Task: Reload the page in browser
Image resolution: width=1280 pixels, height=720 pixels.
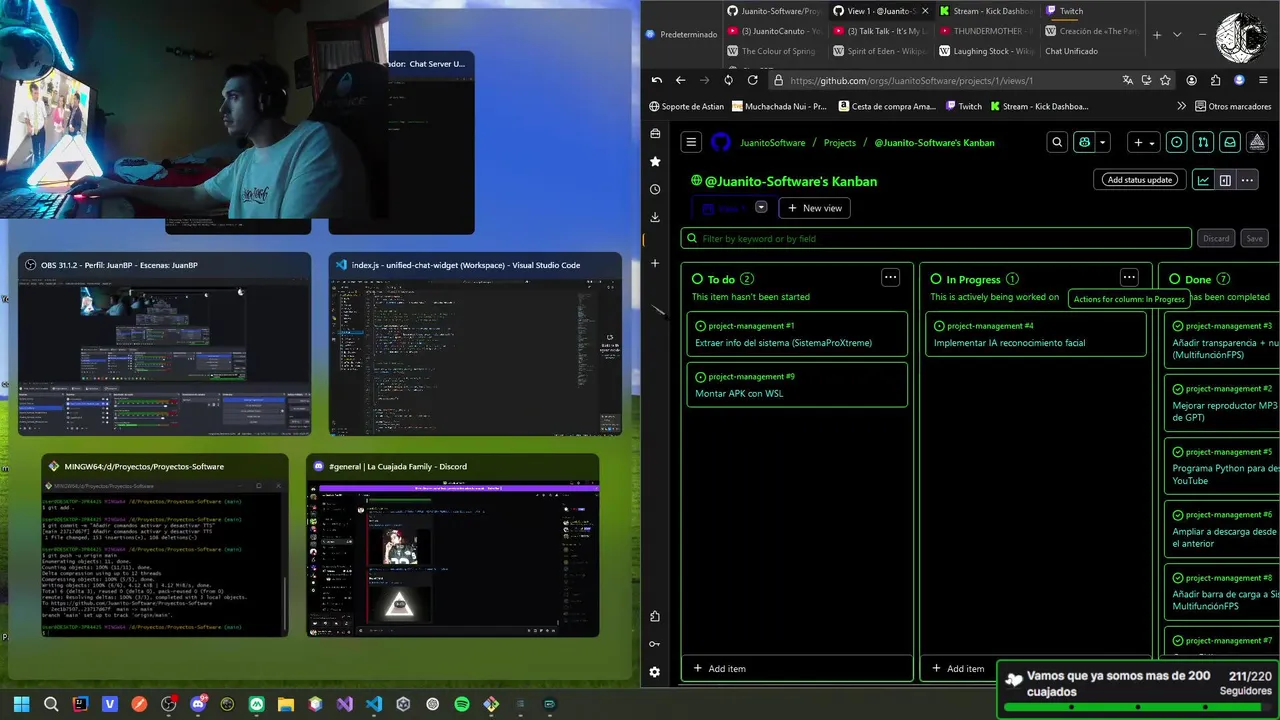Action: pos(752,80)
